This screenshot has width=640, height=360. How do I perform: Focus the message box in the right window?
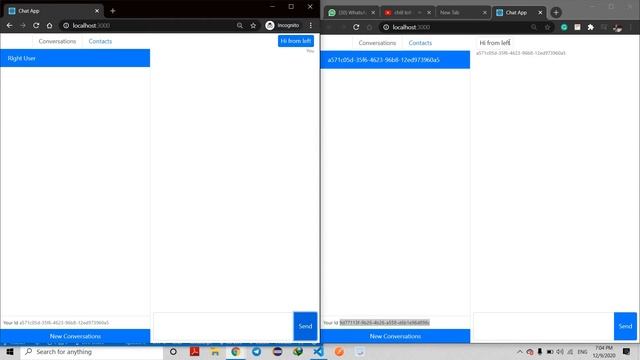click(543, 326)
